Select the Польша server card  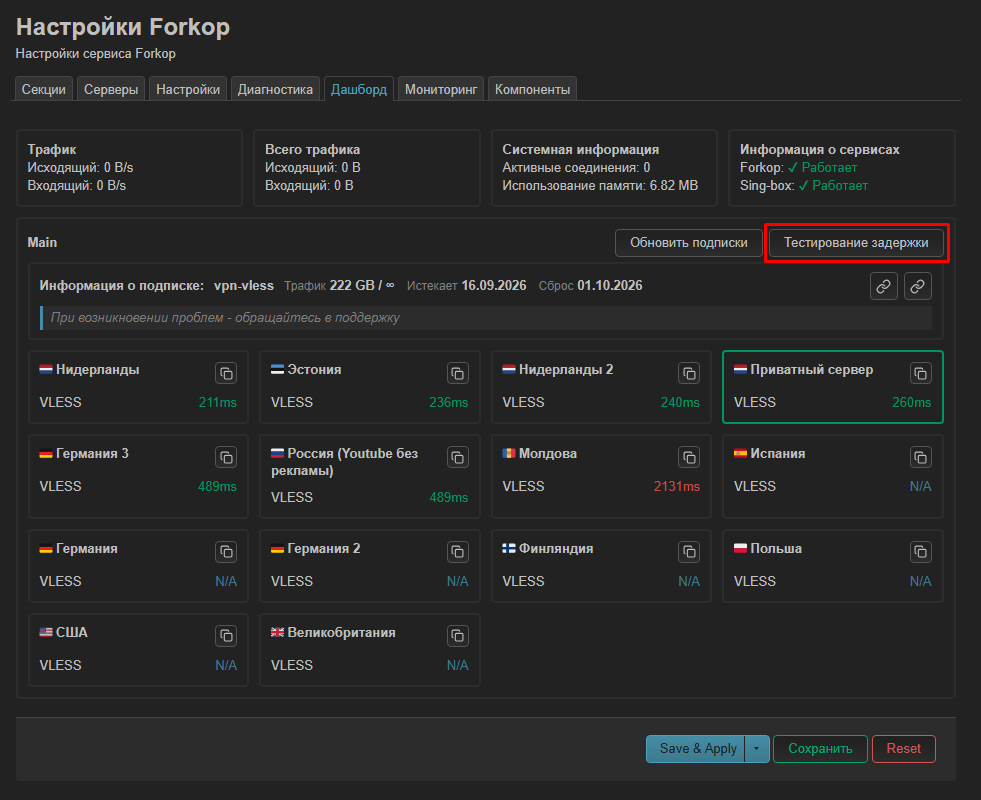tap(833, 566)
